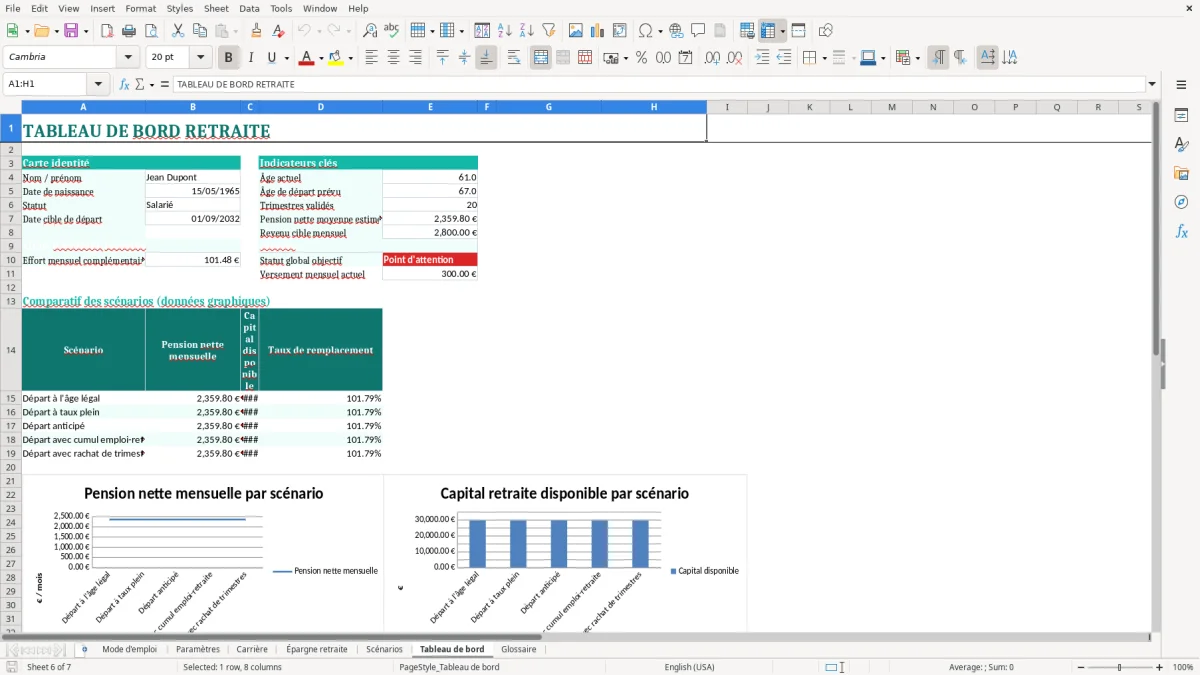Insert an image via toolbar icon

(575, 31)
